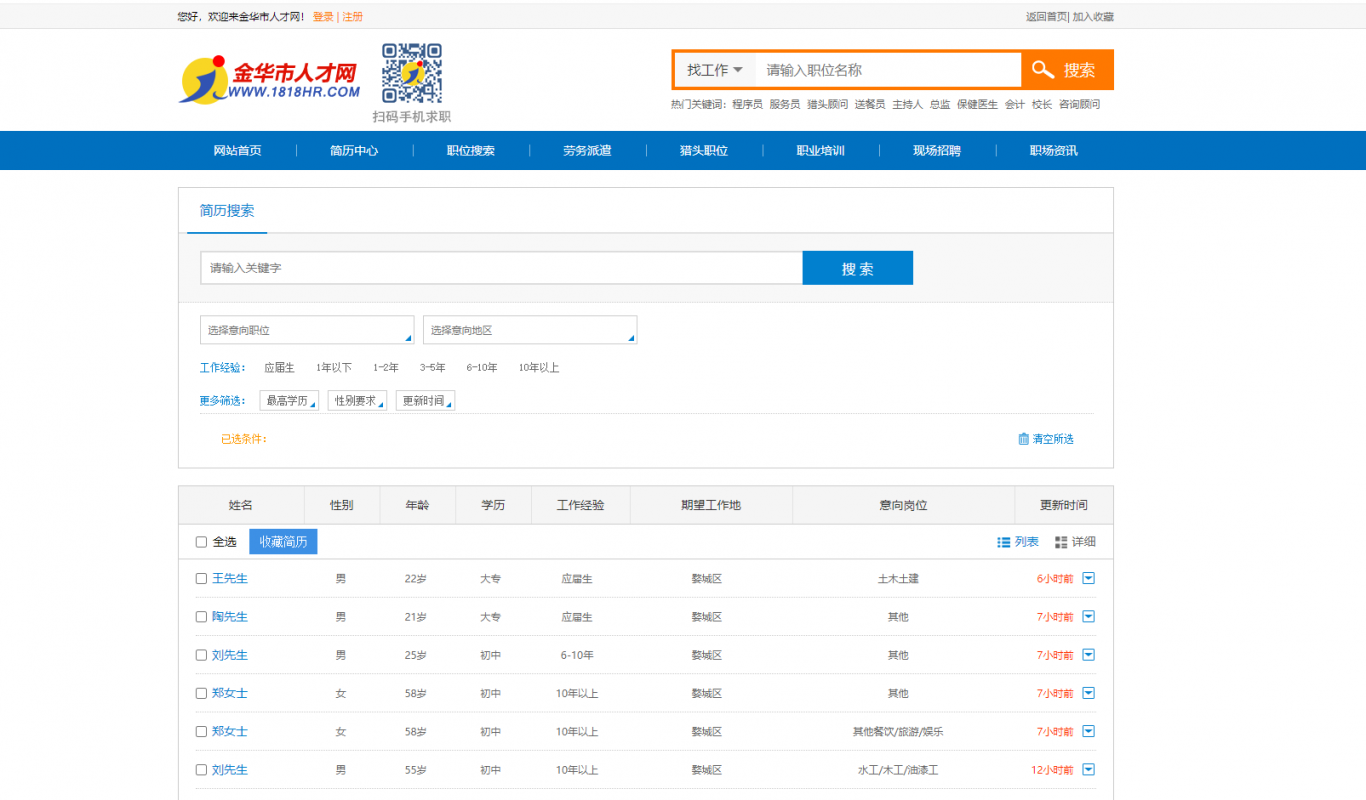
Task: Switch to 详细 grid view icon
Action: (1075, 542)
